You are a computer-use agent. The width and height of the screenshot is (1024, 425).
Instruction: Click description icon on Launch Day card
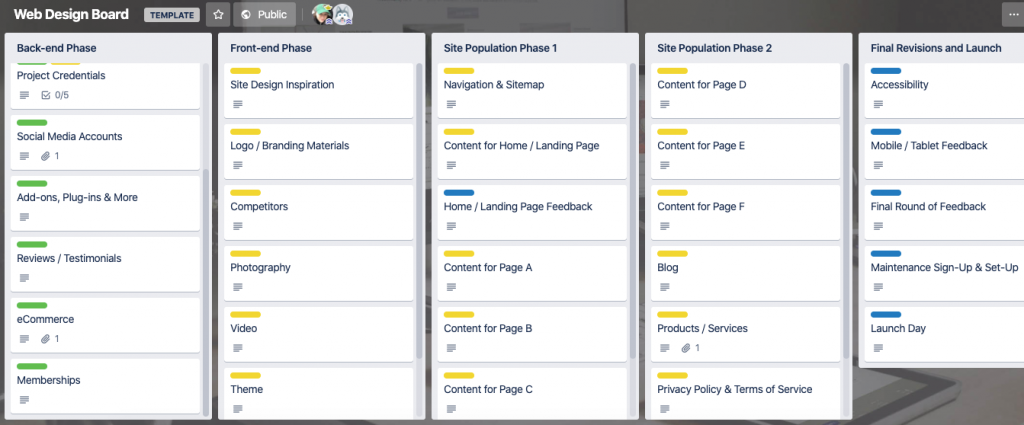[878, 348]
